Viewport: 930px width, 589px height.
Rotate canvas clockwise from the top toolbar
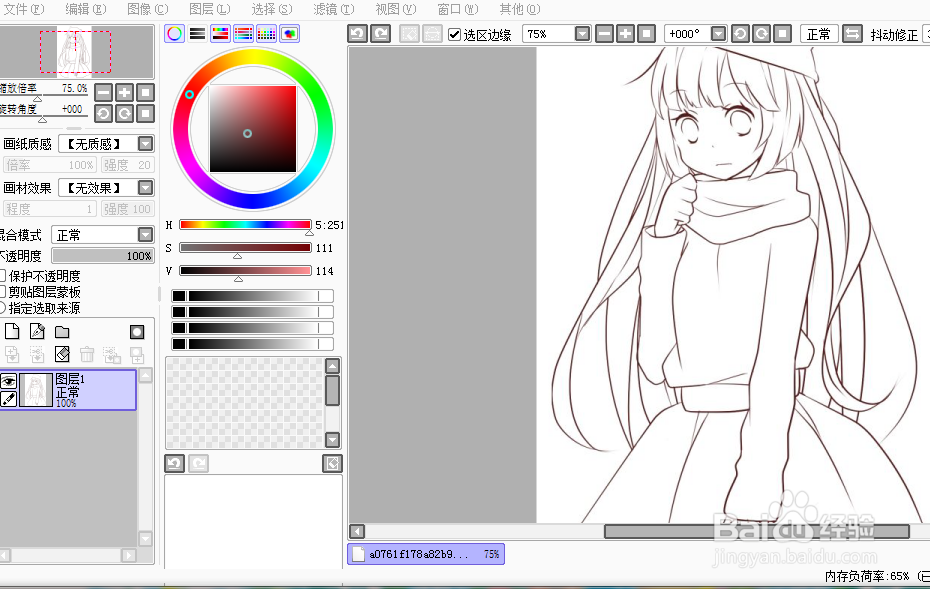pyautogui.click(x=762, y=34)
